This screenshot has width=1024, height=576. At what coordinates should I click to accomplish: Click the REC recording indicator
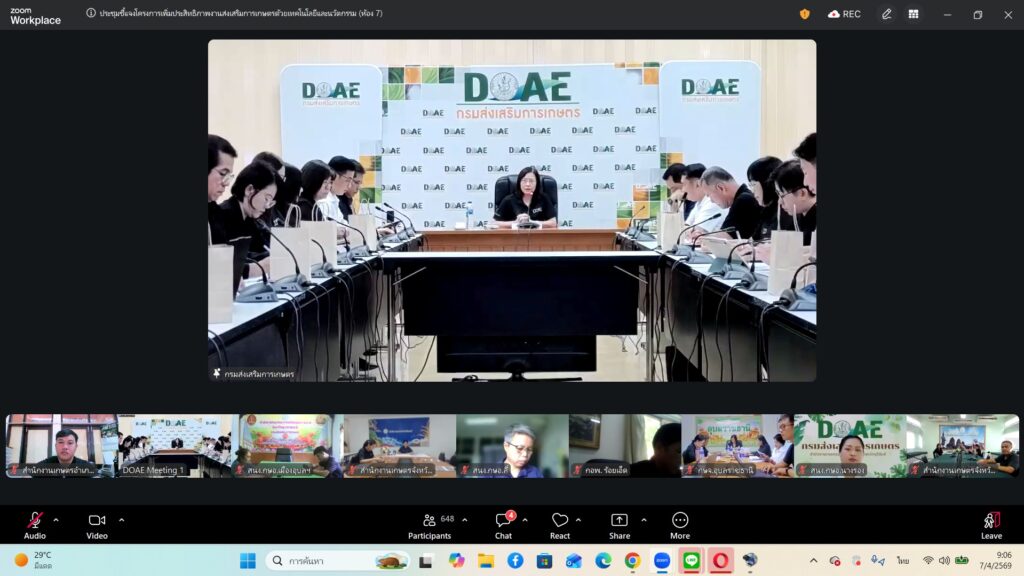coord(844,14)
